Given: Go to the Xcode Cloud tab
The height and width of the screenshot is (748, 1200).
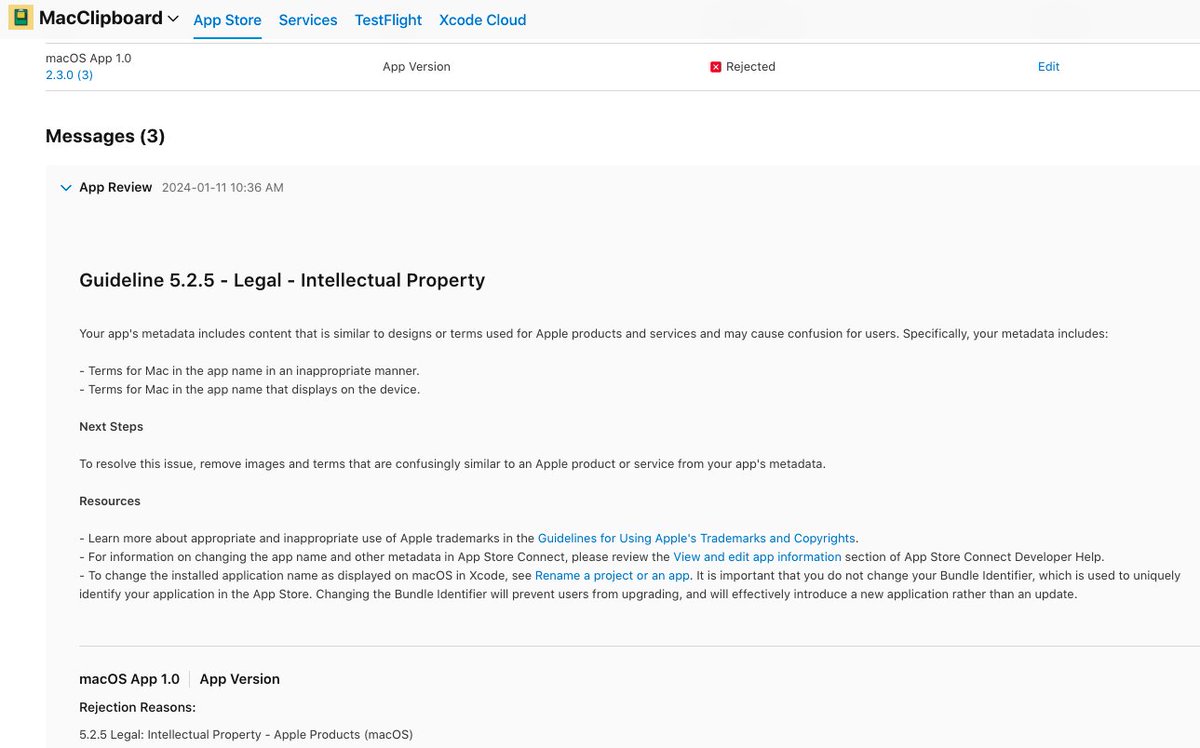Looking at the screenshot, I should (x=482, y=20).
